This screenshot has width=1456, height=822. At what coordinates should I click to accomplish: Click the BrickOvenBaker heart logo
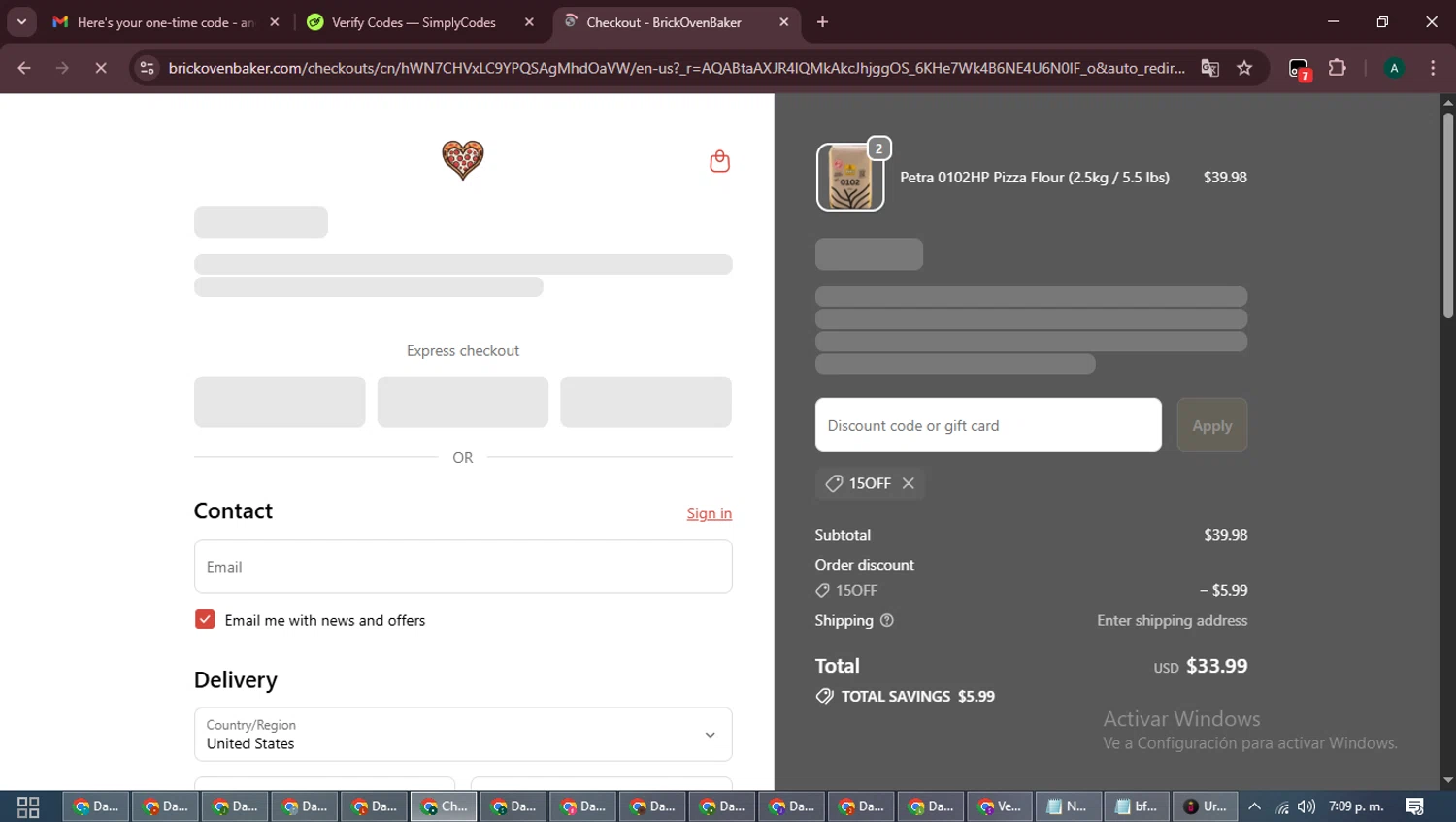[x=463, y=160]
